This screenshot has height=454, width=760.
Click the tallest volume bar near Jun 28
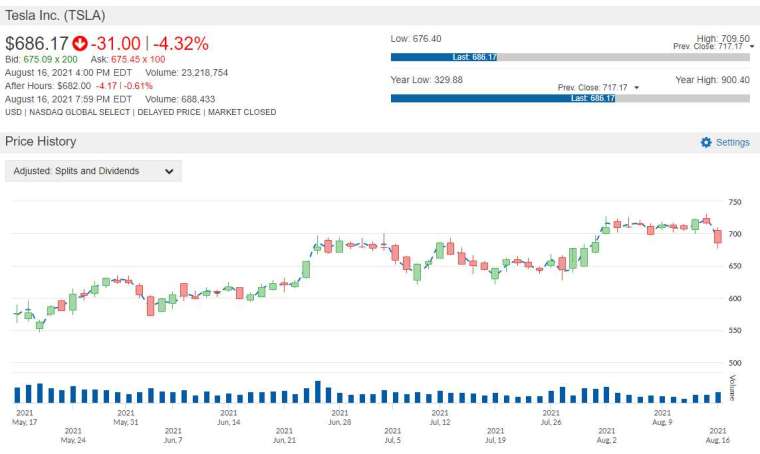tap(318, 392)
